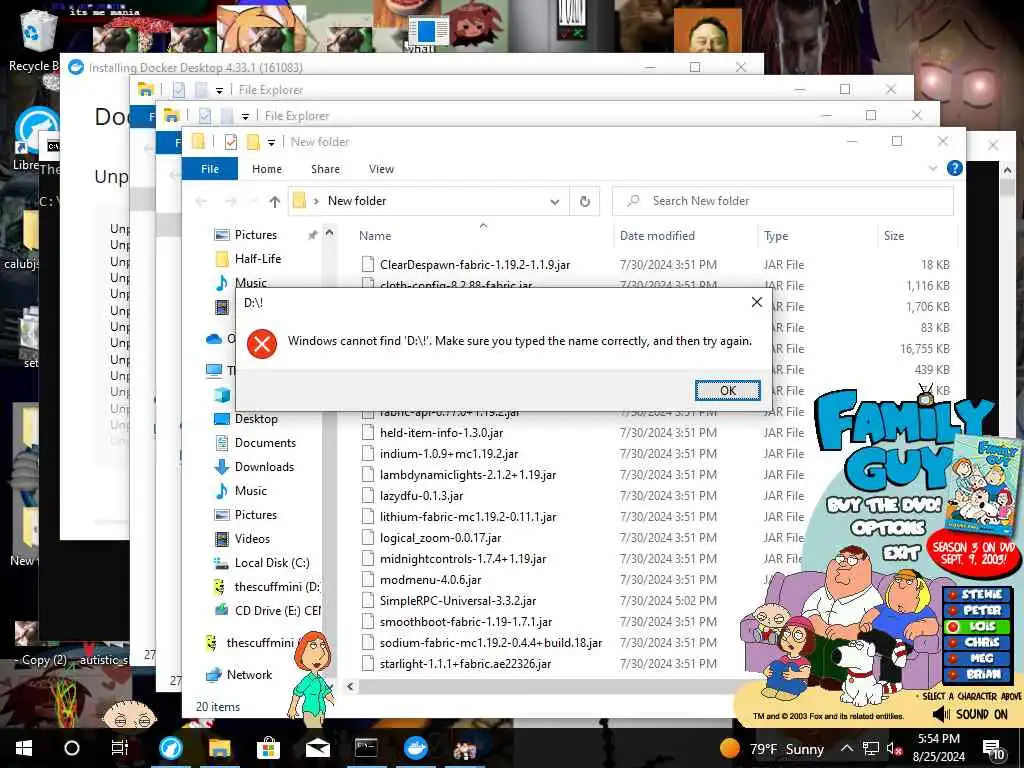This screenshot has height=768, width=1024.
Task: Select modmenu-4.0.6.jar file
Action: (430, 579)
